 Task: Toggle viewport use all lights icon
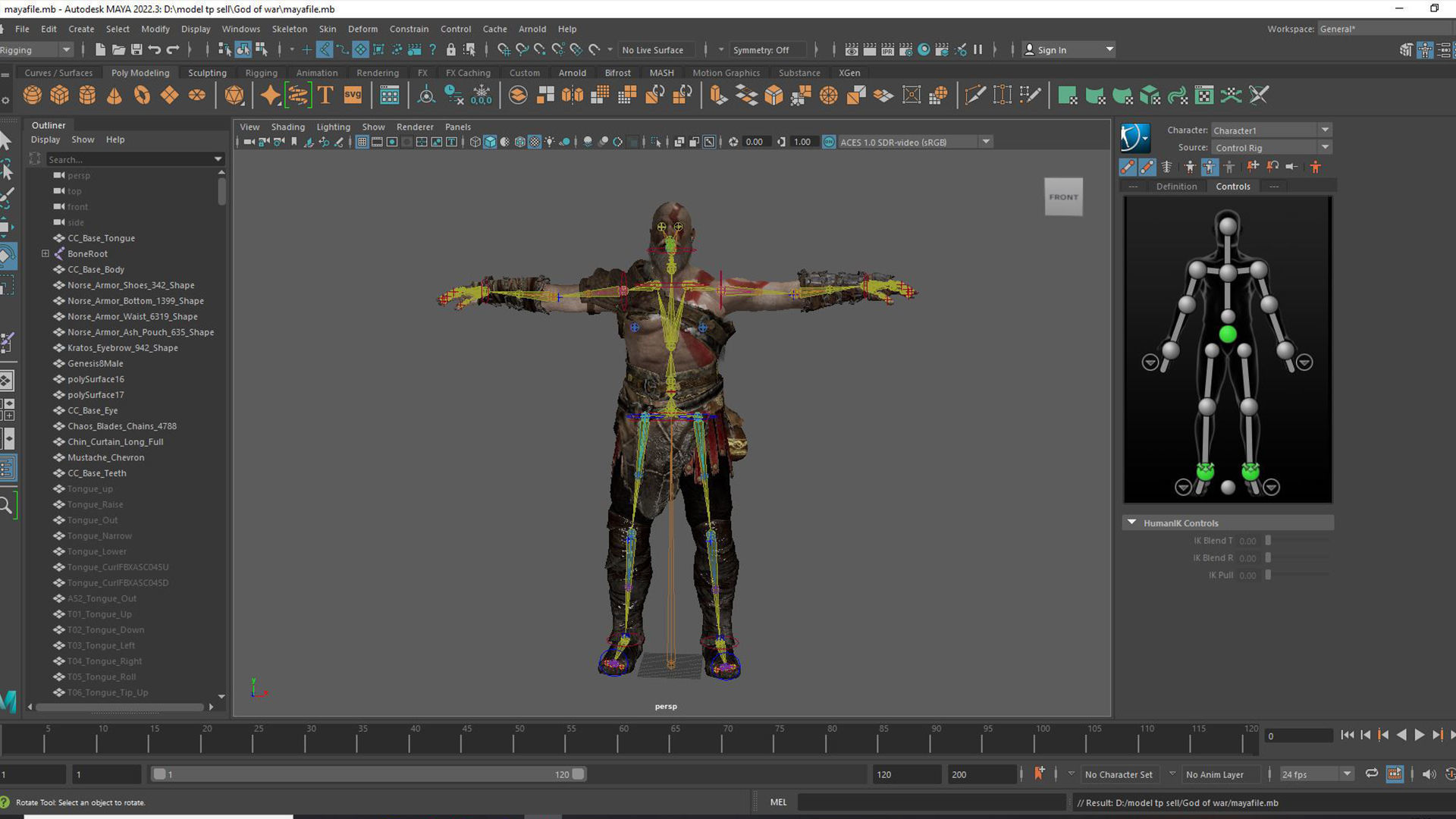click(x=550, y=142)
